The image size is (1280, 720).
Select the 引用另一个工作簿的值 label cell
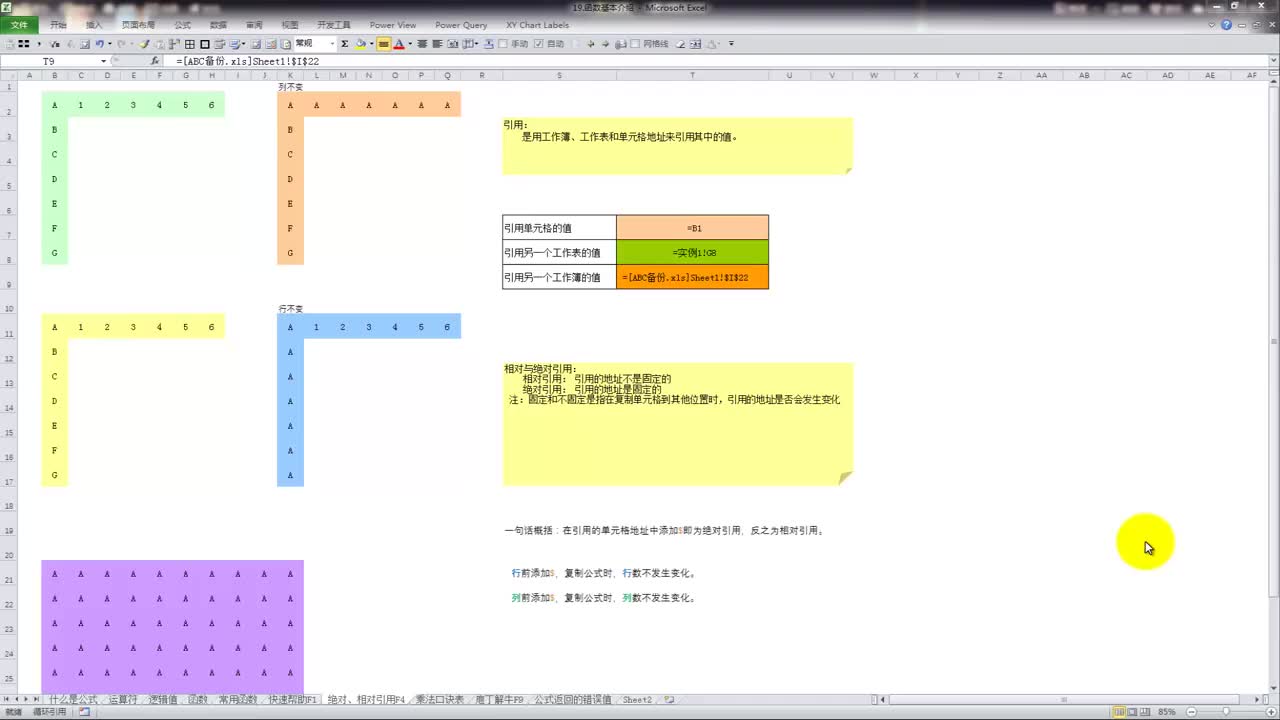pos(559,277)
